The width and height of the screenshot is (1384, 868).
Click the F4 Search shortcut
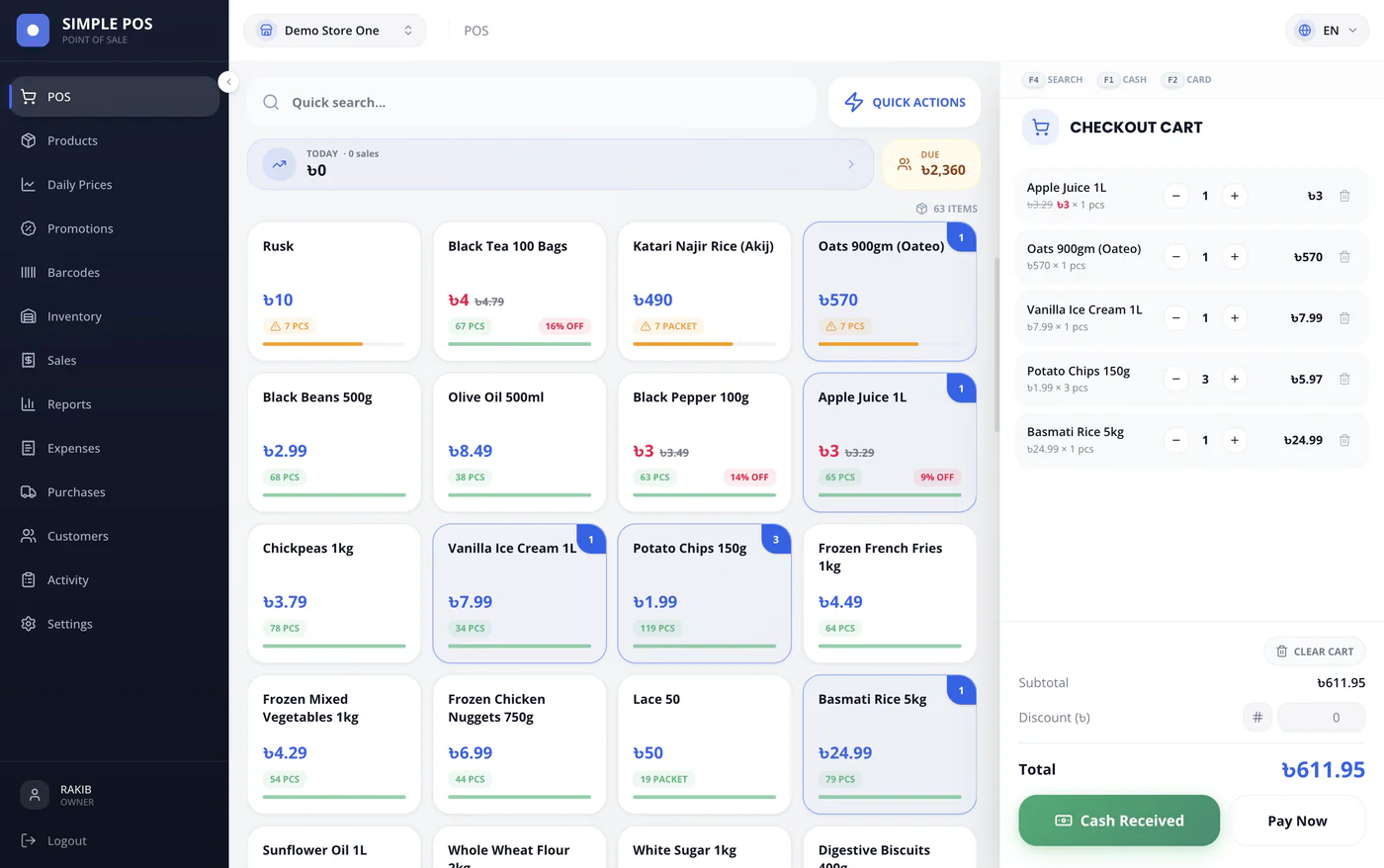coord(1054,80)
